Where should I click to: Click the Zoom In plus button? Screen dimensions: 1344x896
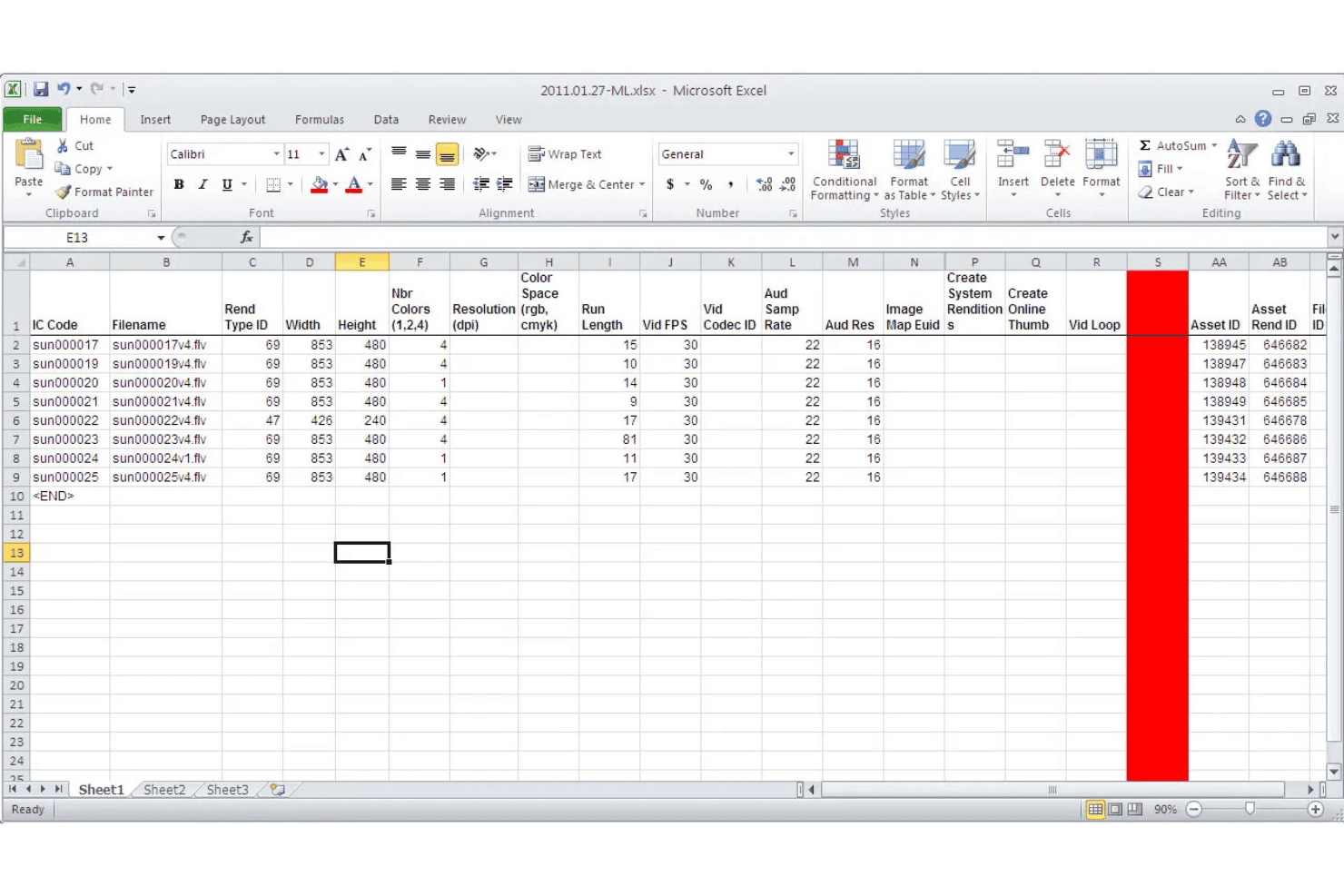1315,809
